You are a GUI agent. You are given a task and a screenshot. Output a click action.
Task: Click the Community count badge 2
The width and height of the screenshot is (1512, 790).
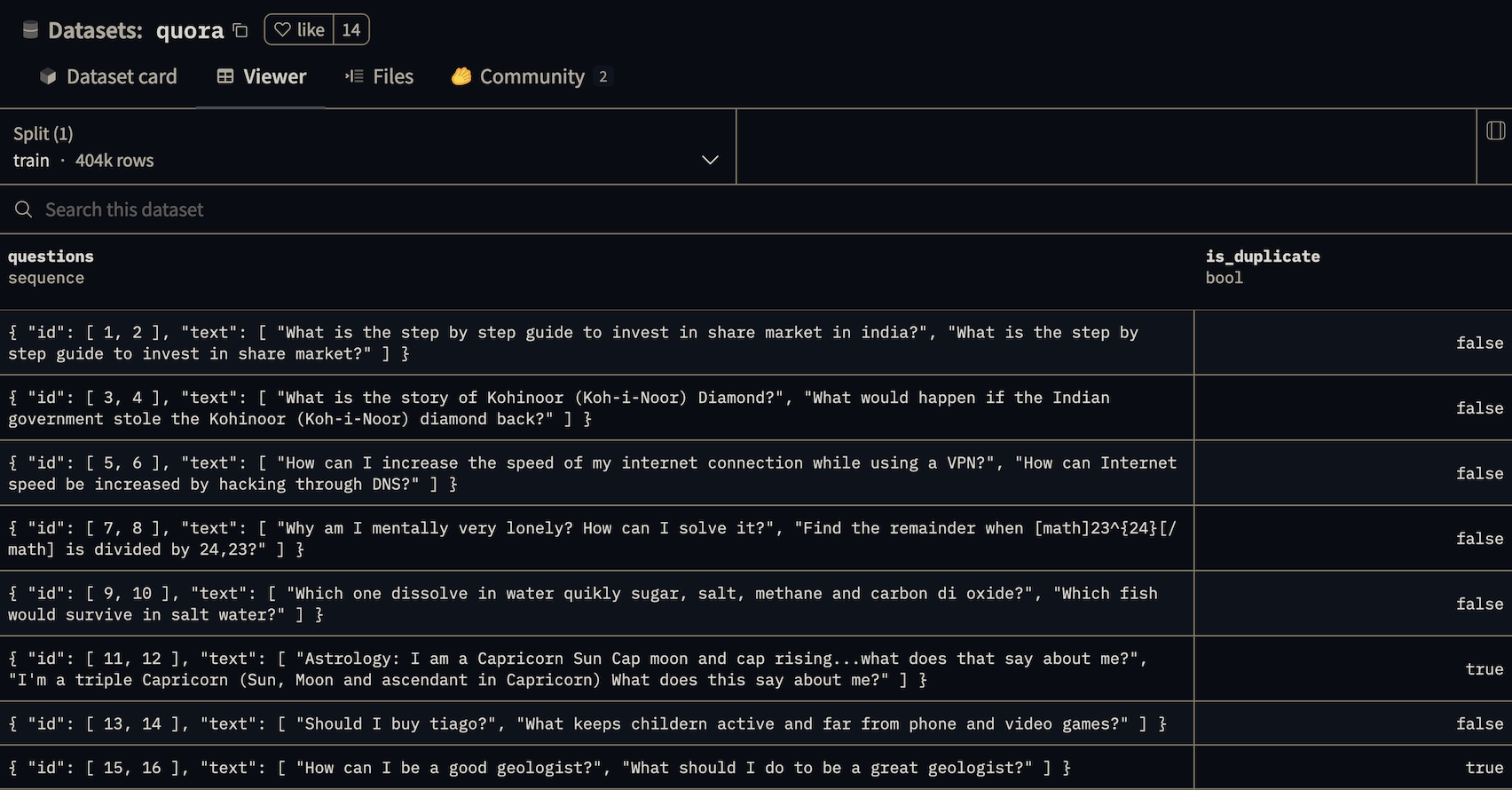click(x=603, y=76)
